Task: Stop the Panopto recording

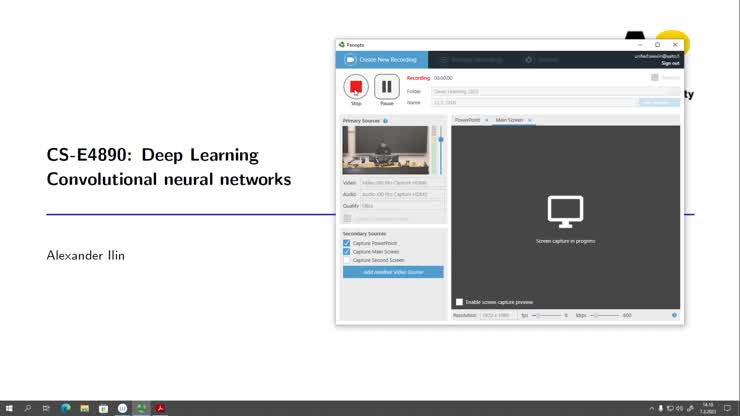Action: [x=356, y=87]
